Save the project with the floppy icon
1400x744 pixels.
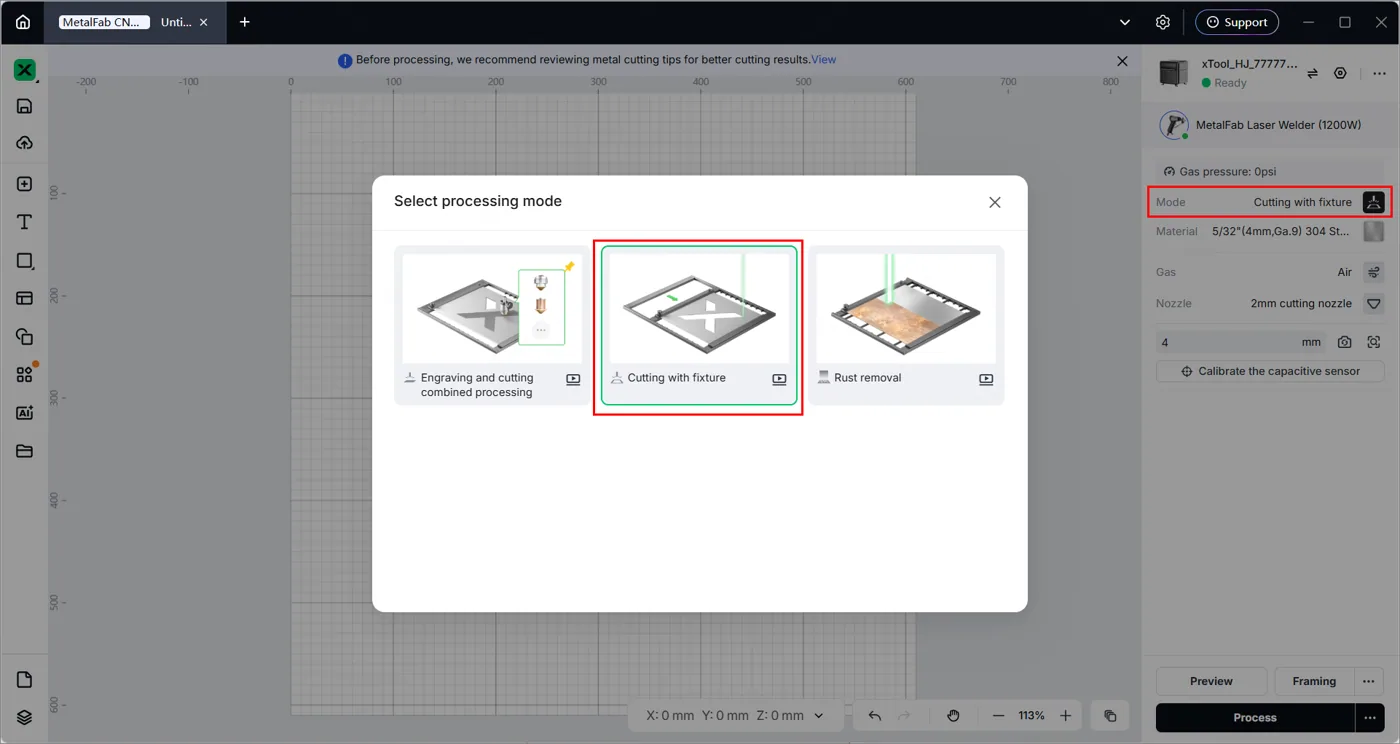[25, 106]
